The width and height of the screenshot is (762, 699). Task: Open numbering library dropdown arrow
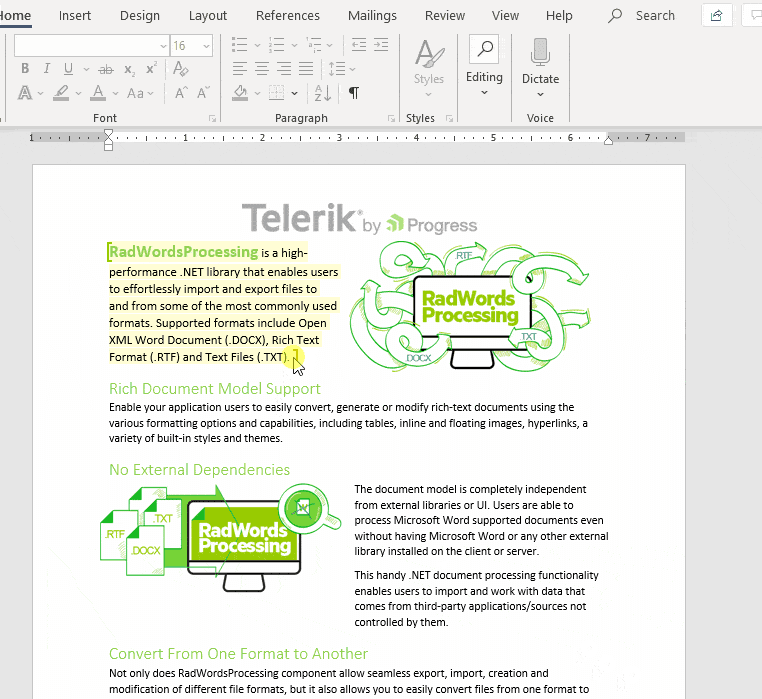[294, 45]
